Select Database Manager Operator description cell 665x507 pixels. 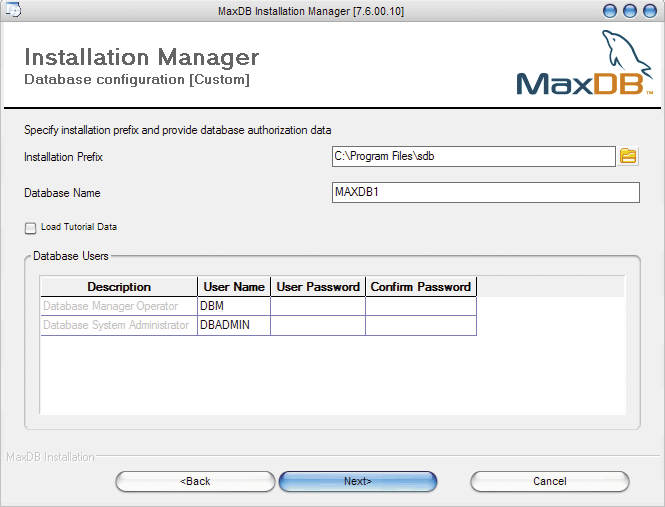click(119, 306)
